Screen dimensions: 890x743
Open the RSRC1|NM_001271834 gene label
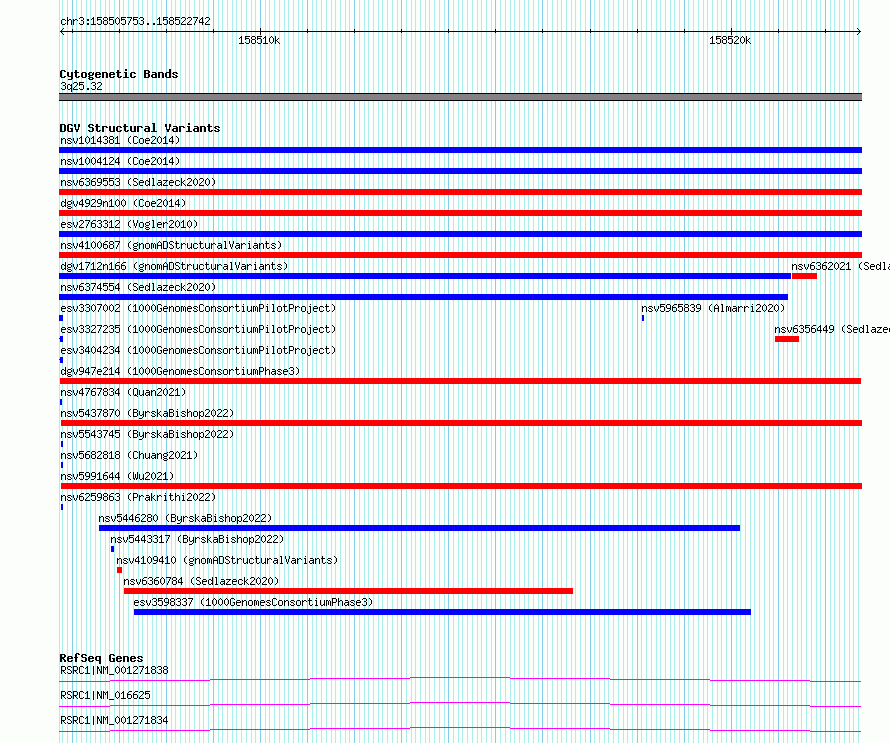(114, 720)
